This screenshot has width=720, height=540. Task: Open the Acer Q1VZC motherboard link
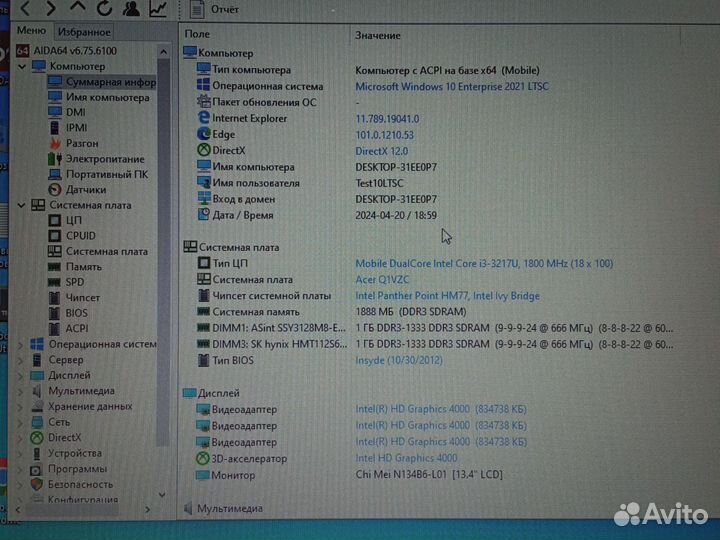click(382, 280)
